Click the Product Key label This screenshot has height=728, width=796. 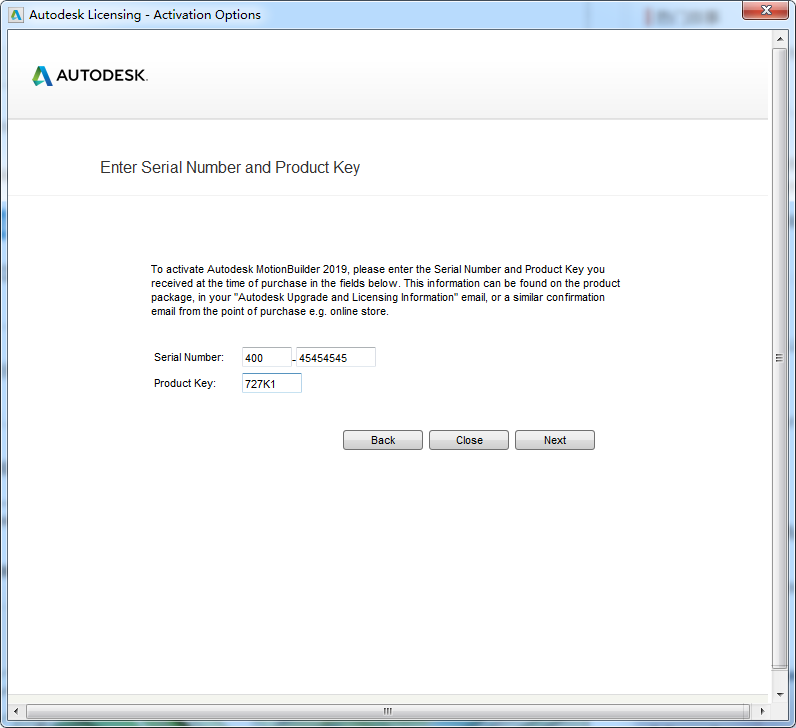pyautogui.click(x=185, y=384)
